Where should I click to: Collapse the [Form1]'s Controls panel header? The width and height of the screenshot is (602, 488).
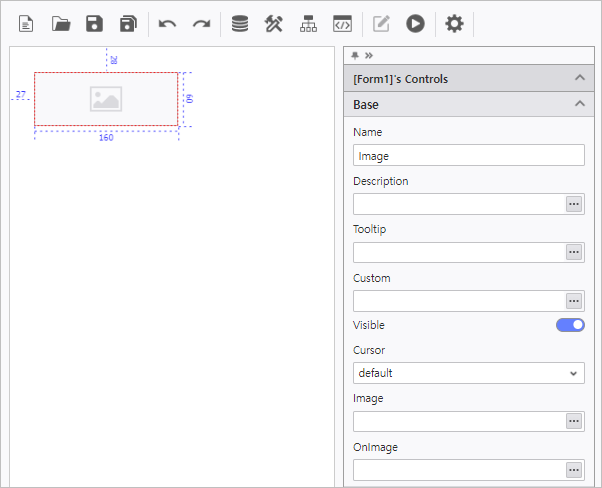point(579,78)
